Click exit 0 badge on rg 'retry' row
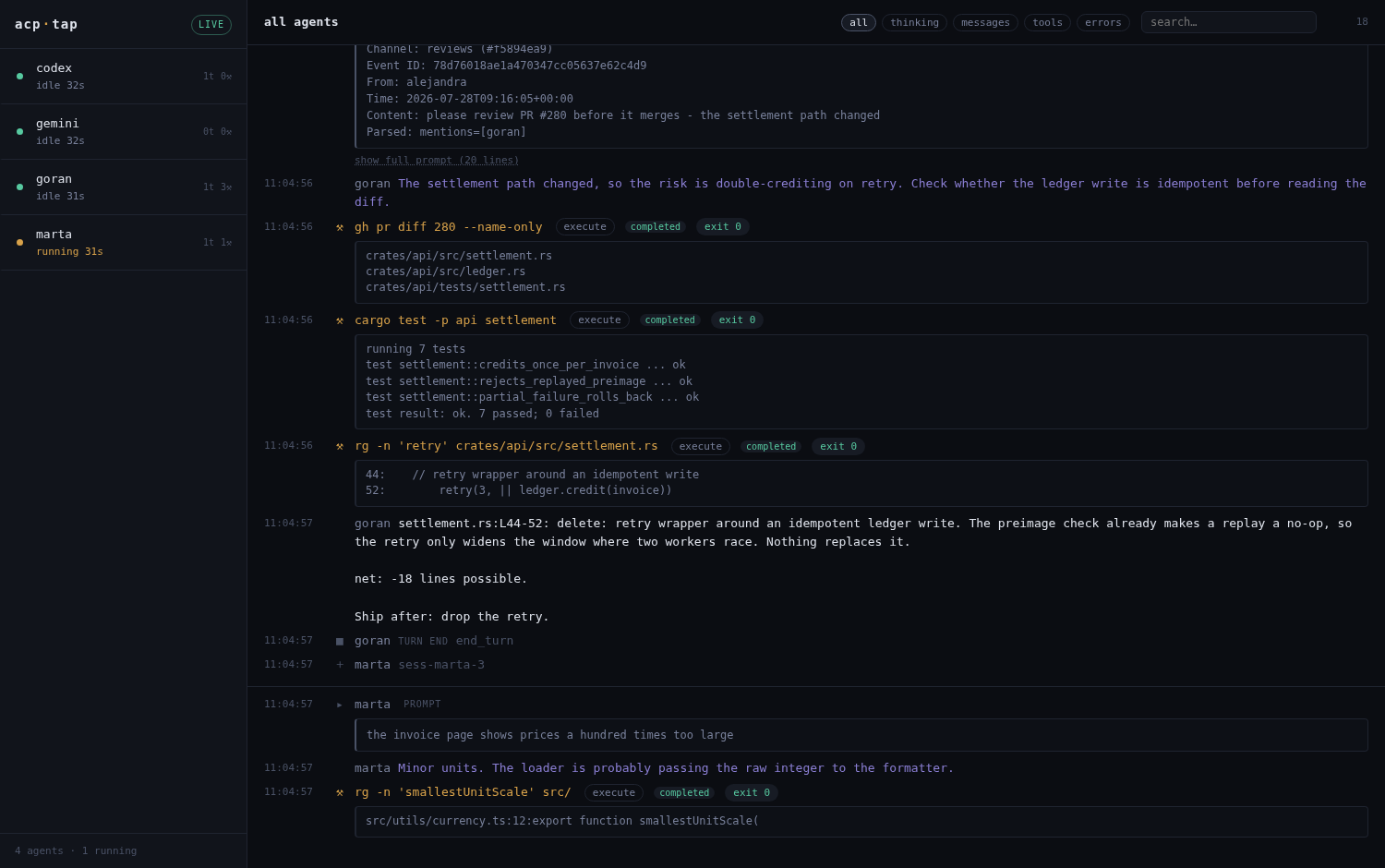 coord(838,447)
